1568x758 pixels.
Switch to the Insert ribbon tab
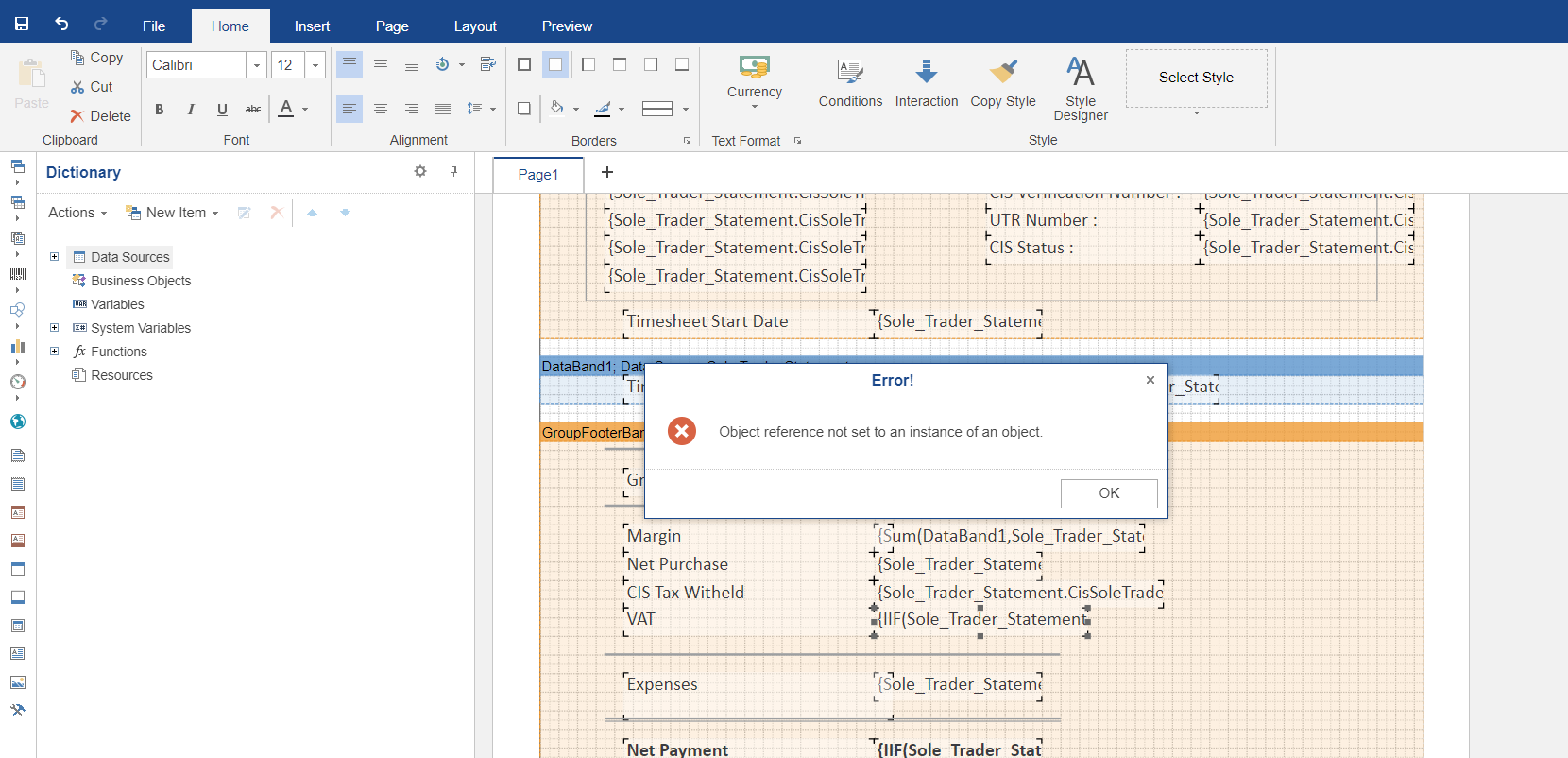pos(312,26)
